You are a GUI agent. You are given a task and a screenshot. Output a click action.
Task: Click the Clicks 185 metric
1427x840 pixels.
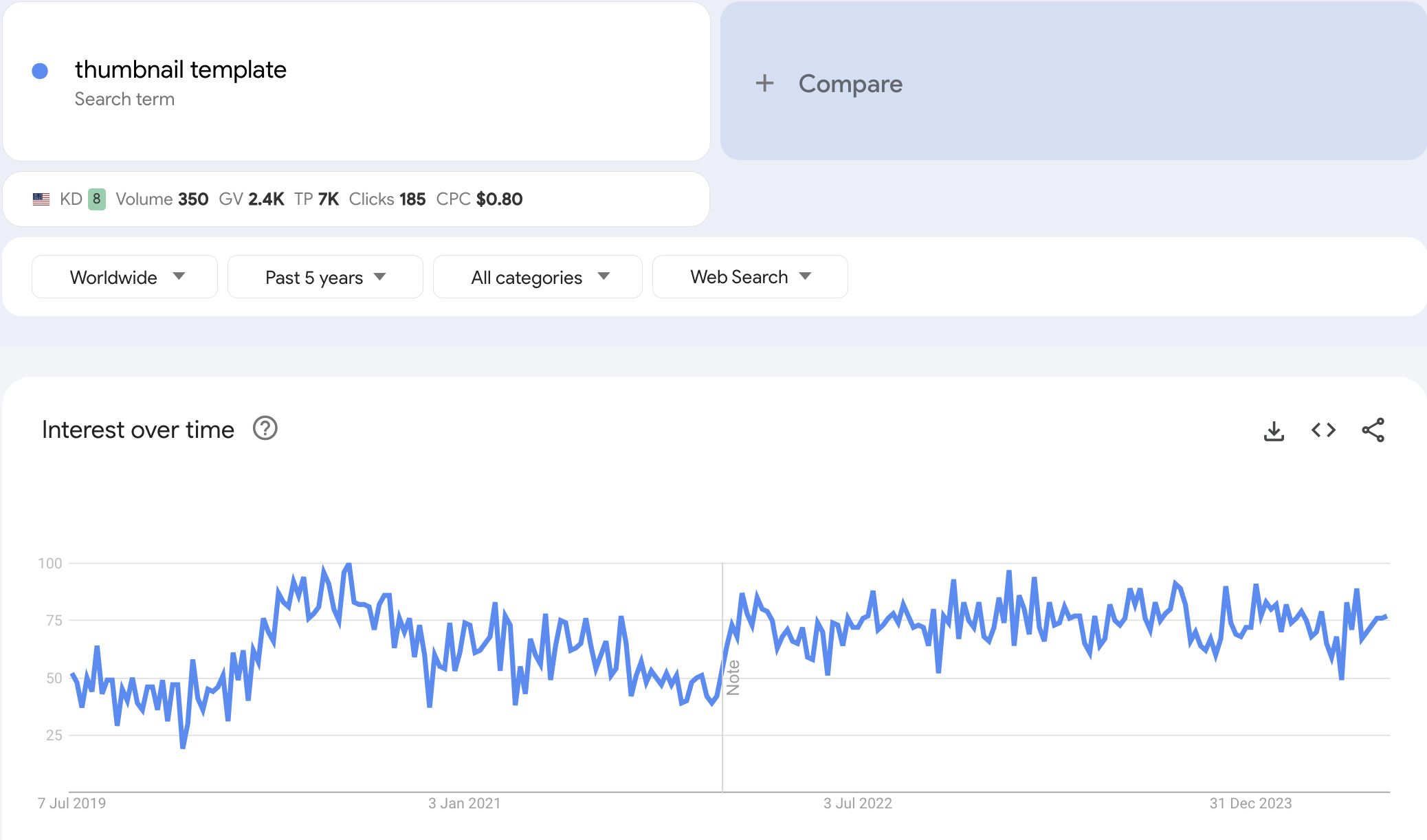387,199
